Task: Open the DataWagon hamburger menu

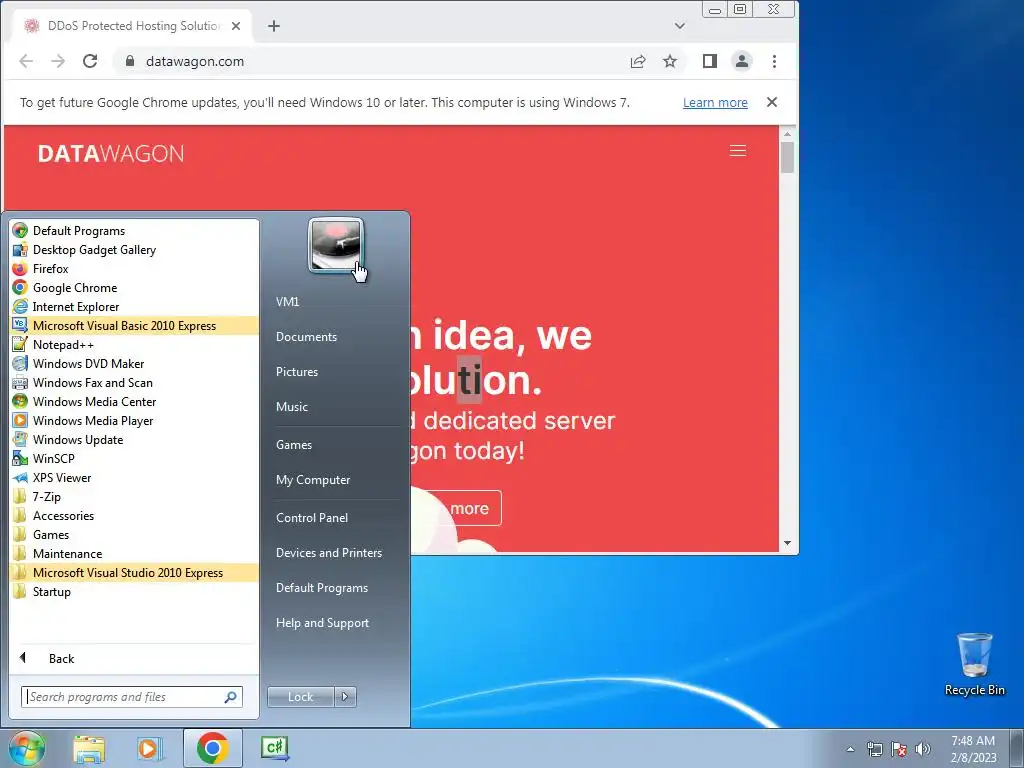Action: point(738,151)
